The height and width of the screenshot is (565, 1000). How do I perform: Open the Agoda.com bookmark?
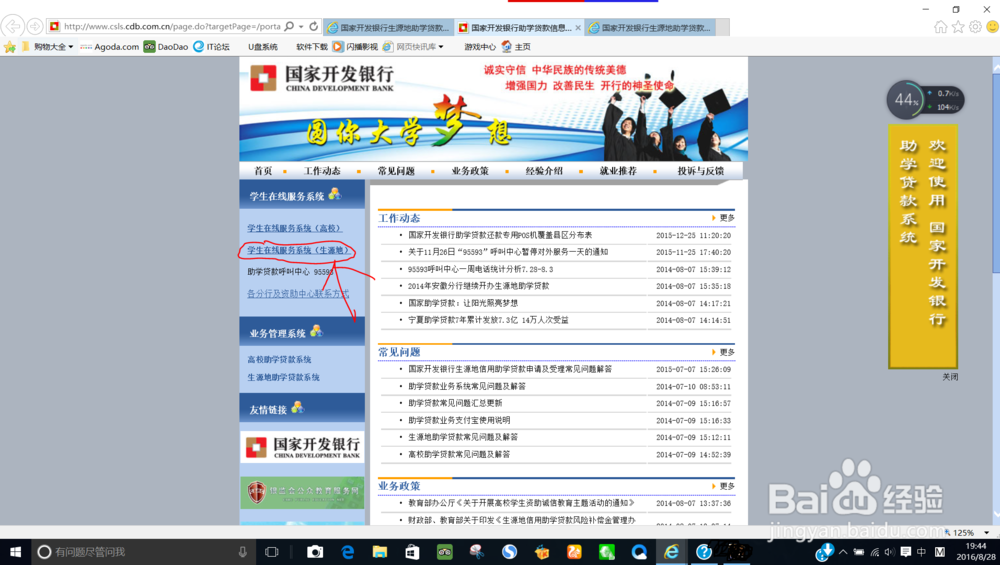pos(109,47)
